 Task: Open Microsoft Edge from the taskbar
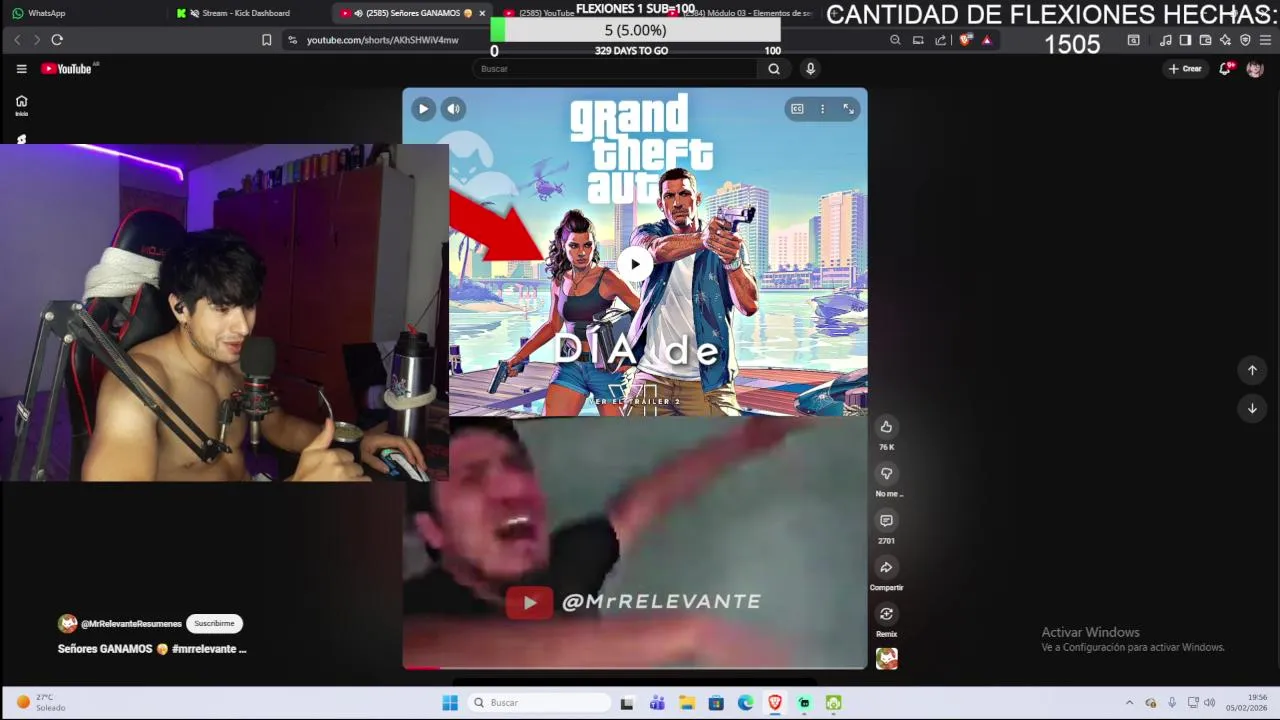[745, 703]
